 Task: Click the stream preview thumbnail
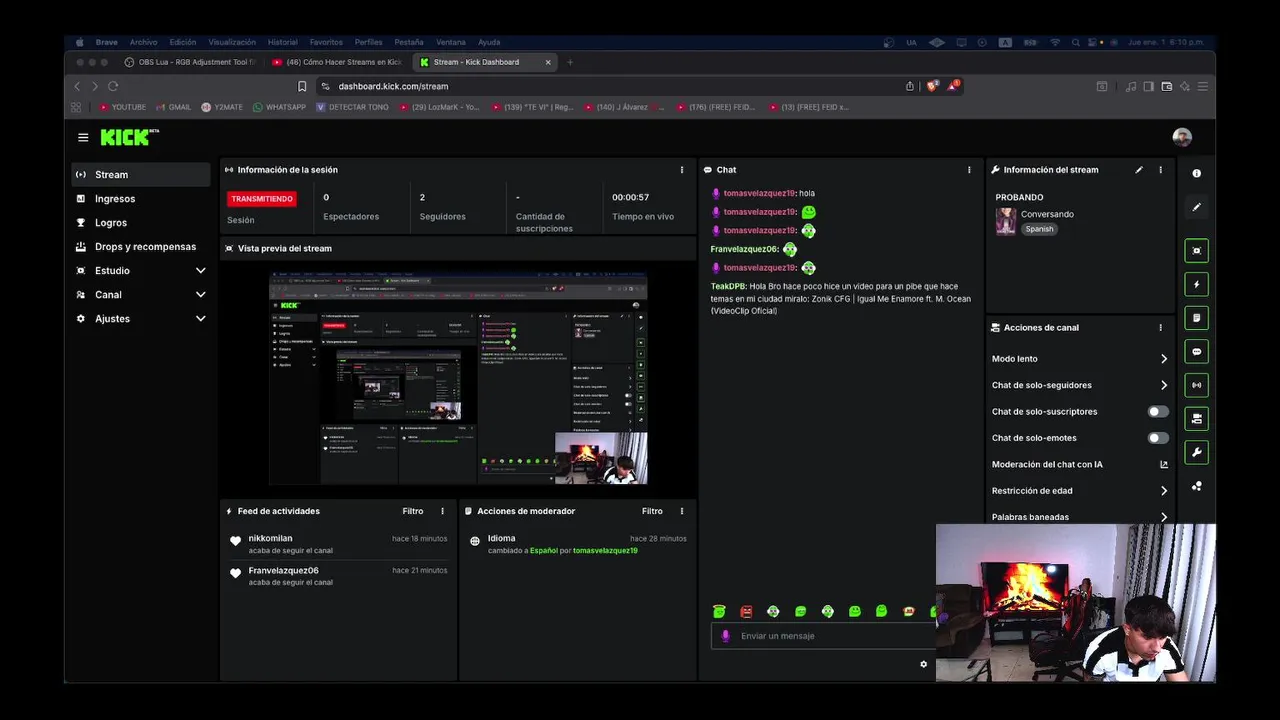point(458,378)
